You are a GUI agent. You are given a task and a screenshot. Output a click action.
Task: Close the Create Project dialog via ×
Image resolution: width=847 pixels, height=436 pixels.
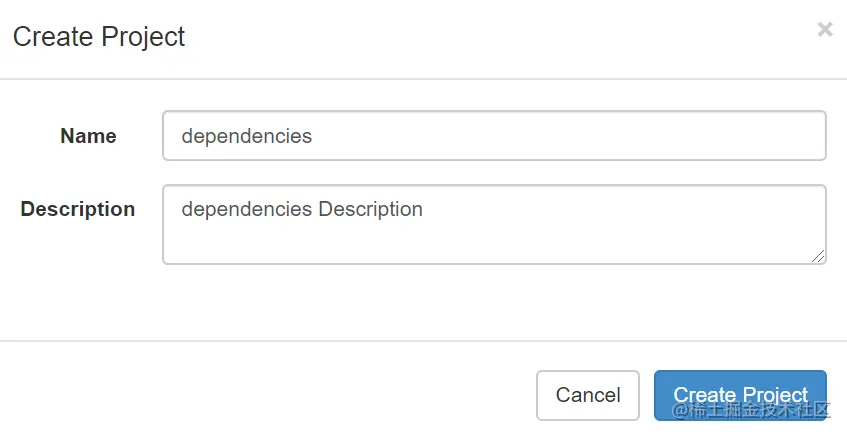pyautogui.click(x=825, y=30)
